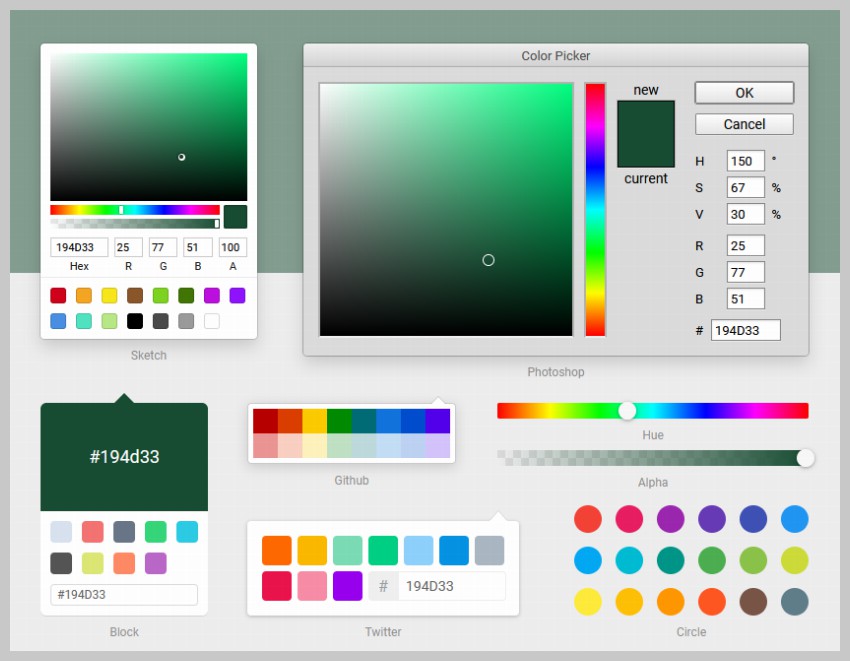Choose the white swatch in Sketch presets
The image size is (850, 661).
point(212,321)
